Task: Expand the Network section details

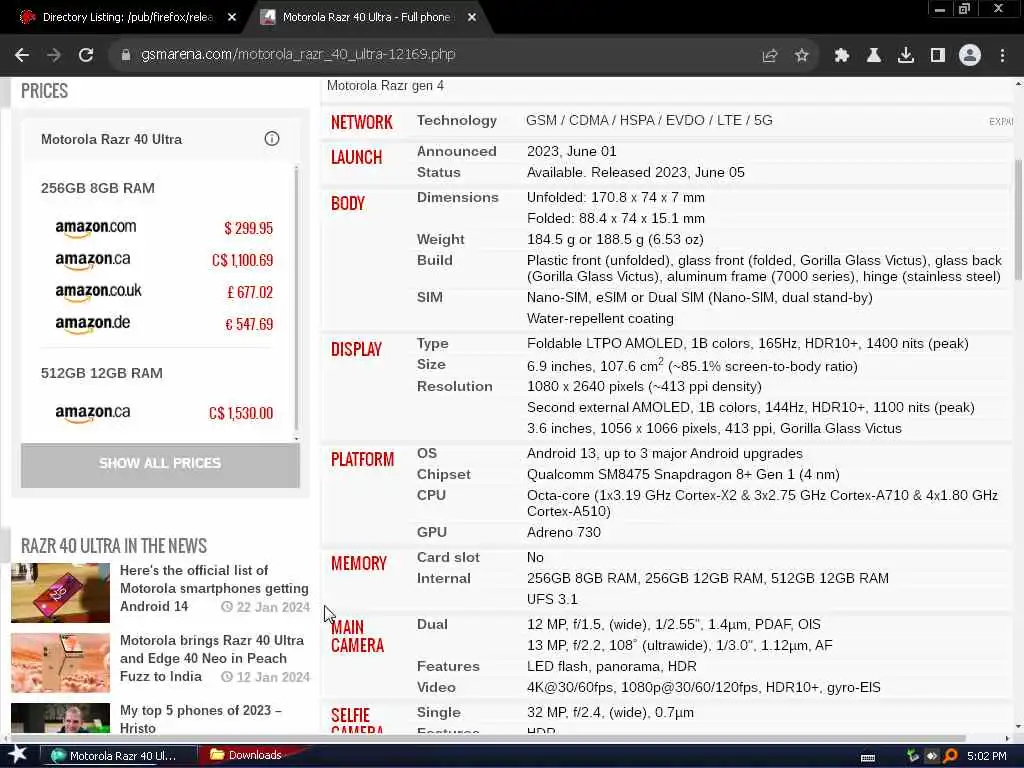Action: pyautogui.click(x=1000, y=121)
